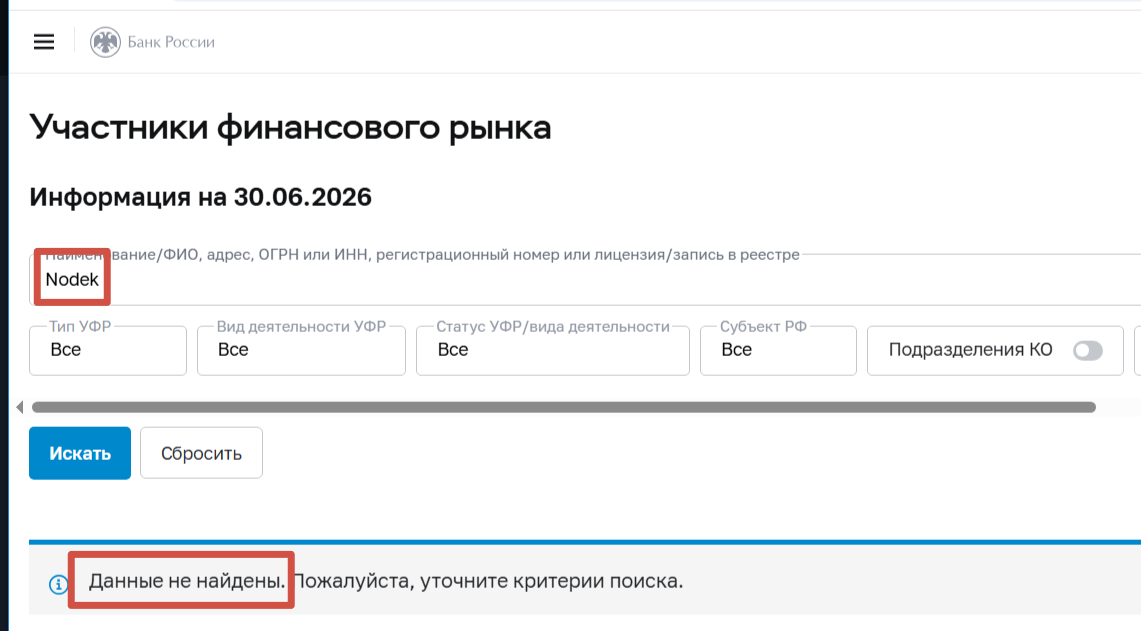Click the partially visible filter box at the right edge
1141x631 pixels.
pyautogui.click(x=1137, y=350)
